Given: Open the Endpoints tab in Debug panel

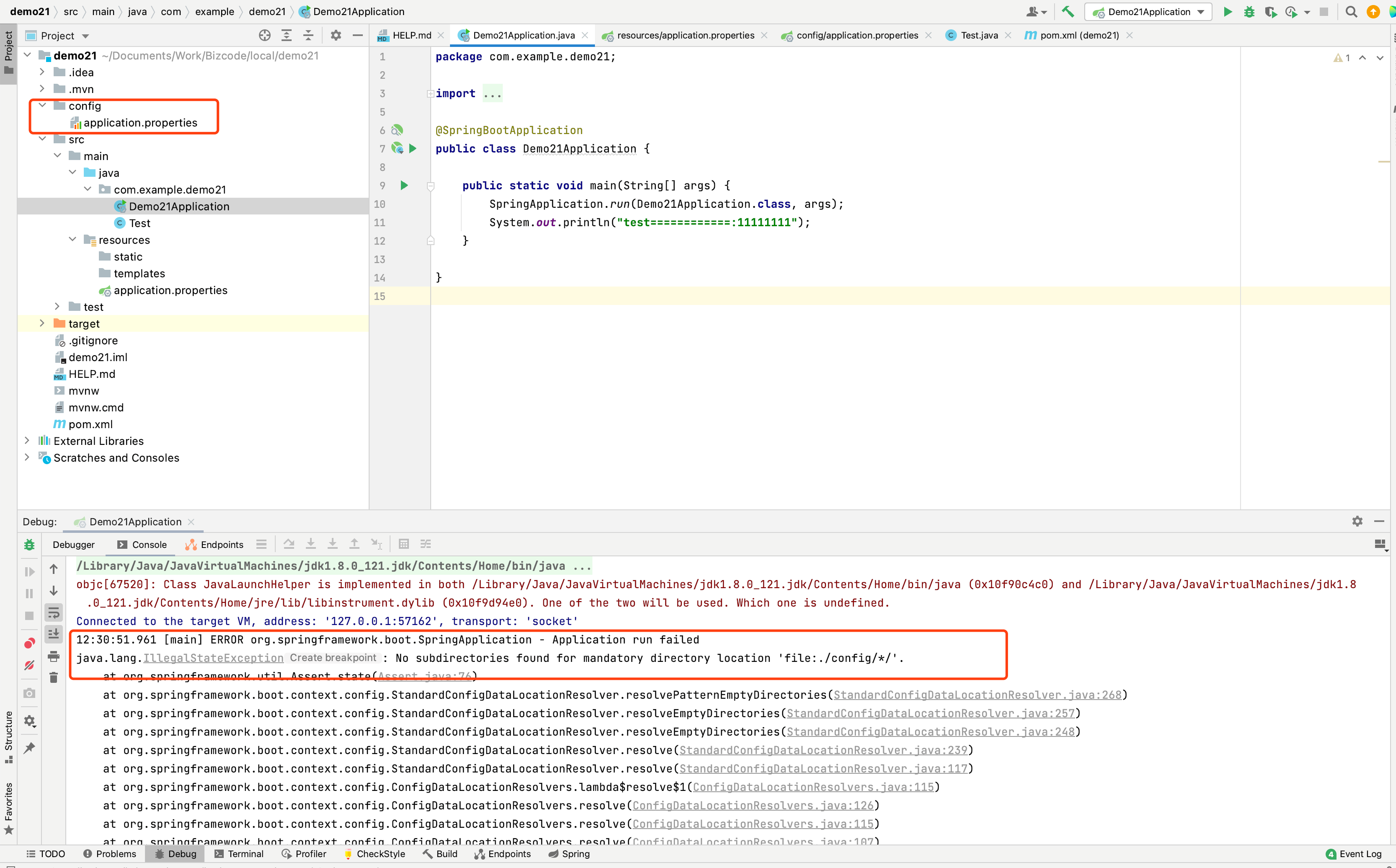Looking at the screenshot, I should [214, 545].
